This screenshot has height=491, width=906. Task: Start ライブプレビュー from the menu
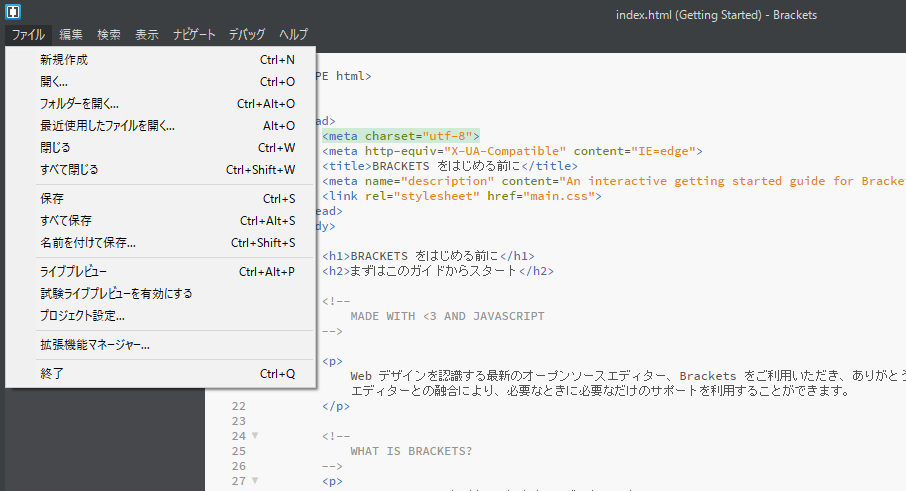point(161,271)
